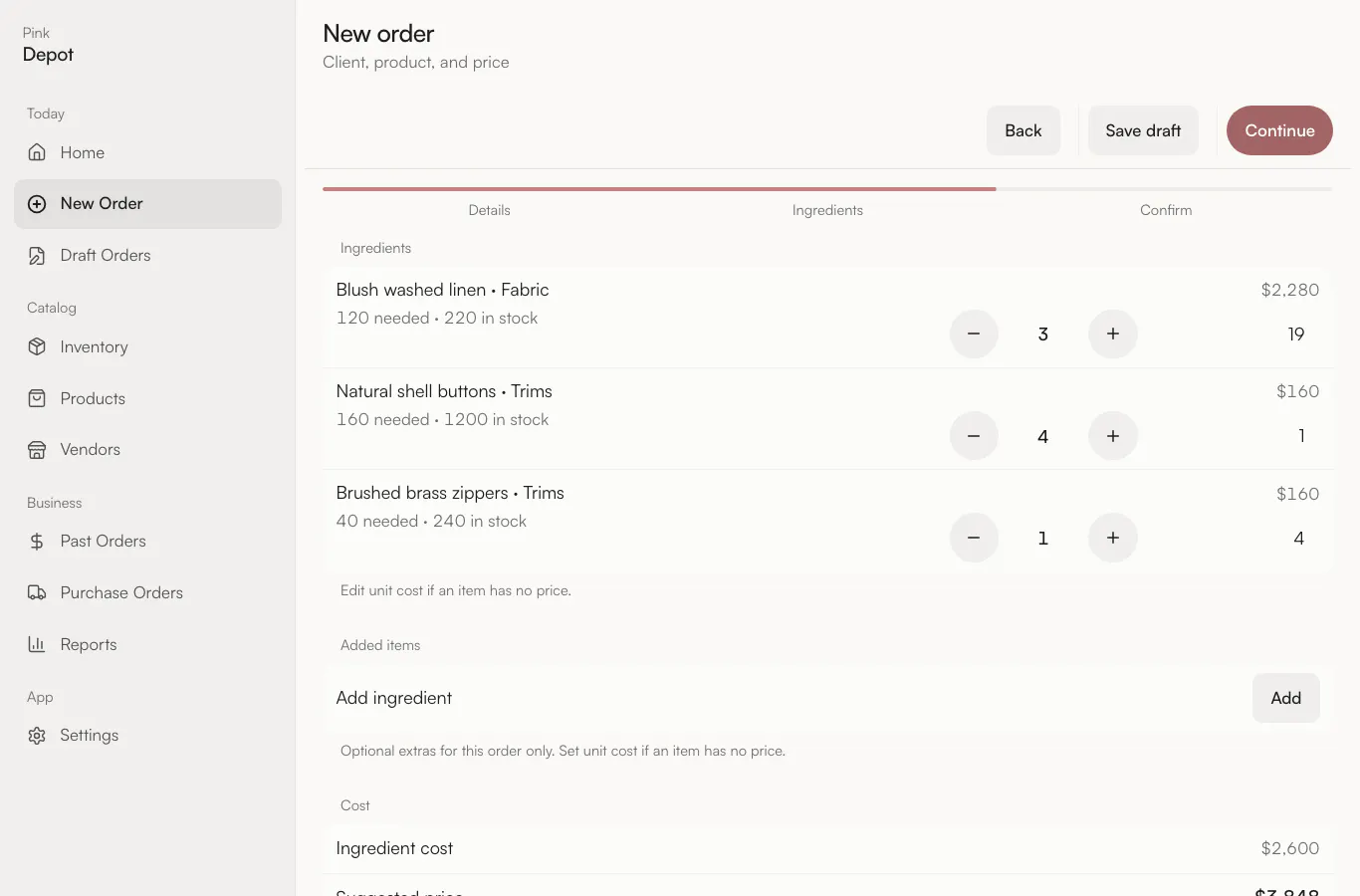Image resolution: width=1360 pixels, height=896 pixels.
Task: Click the Pink Depot logo text
Action: point(48,46)
